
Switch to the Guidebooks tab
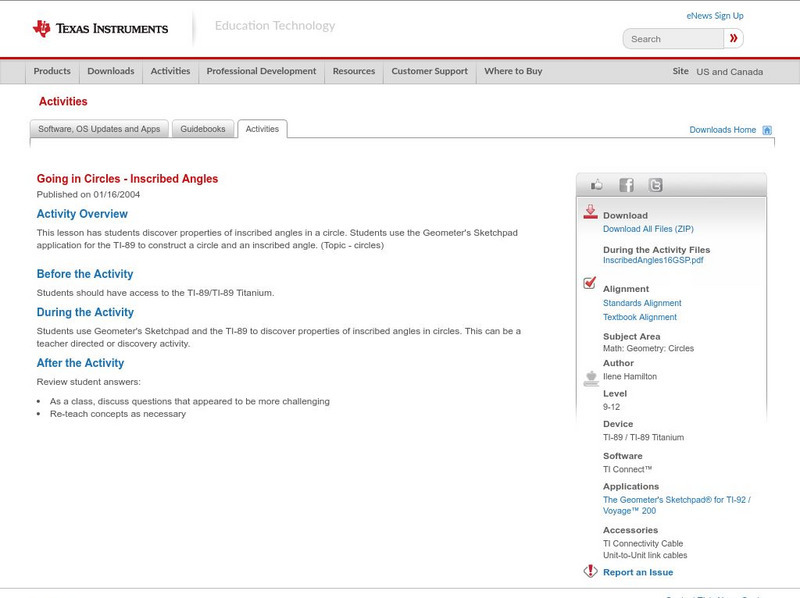pos(204,129)
